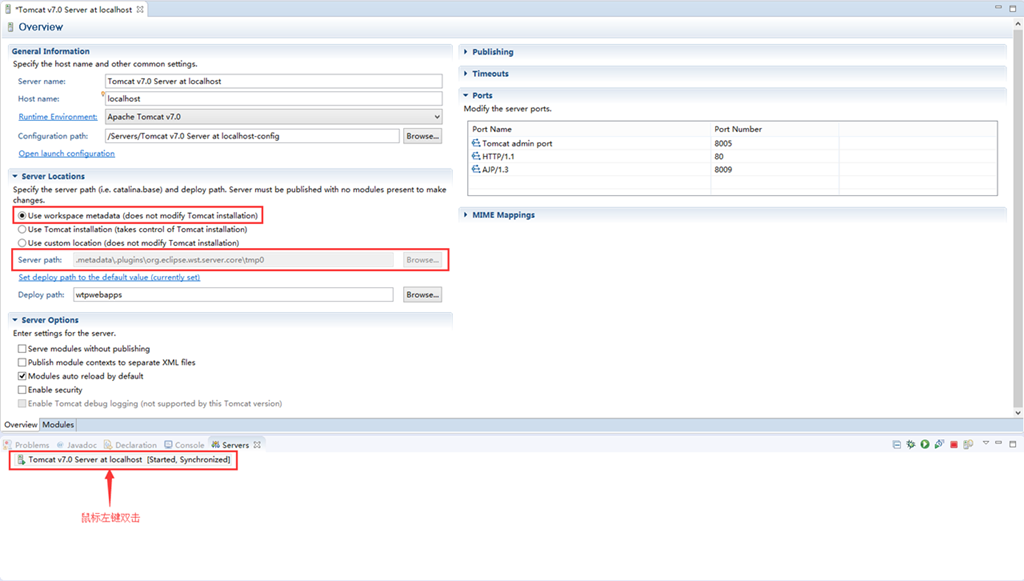Expand the Timeouts section

pos(466,74)
